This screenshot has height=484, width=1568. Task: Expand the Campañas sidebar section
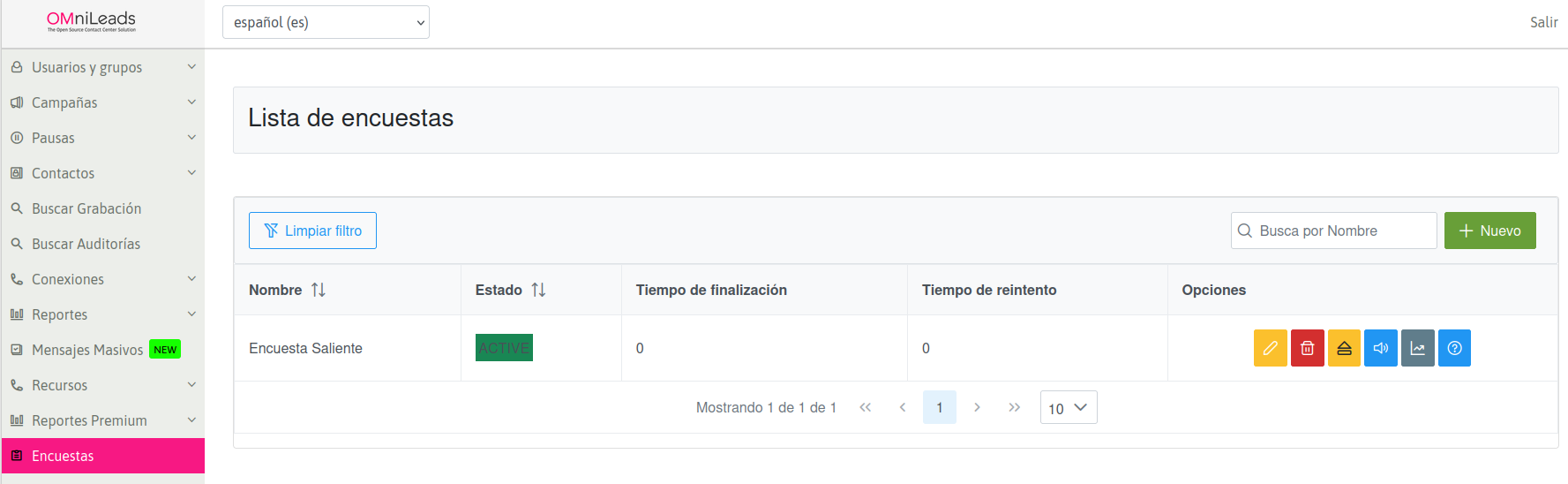pos(102,102)
